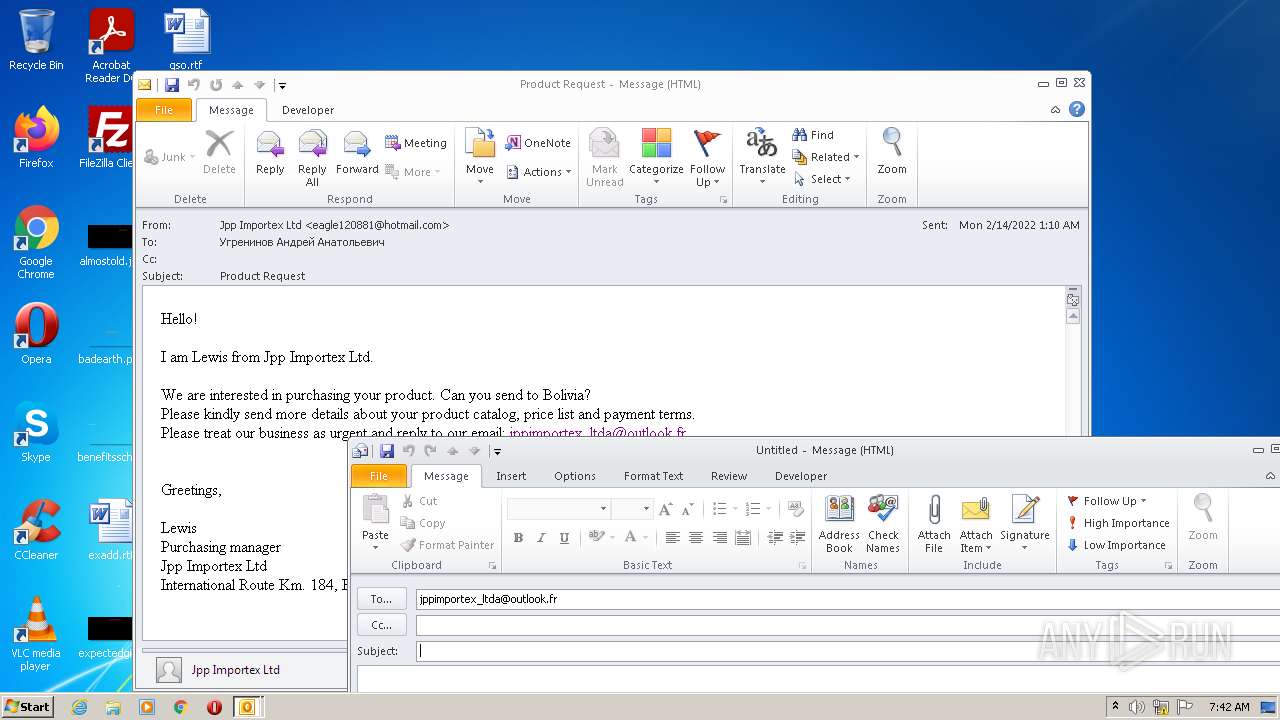Image resolution: width=1280 pixels, height=720 pixels.
Task: Align text right in the Basic Text group
Action: (719, 537)
